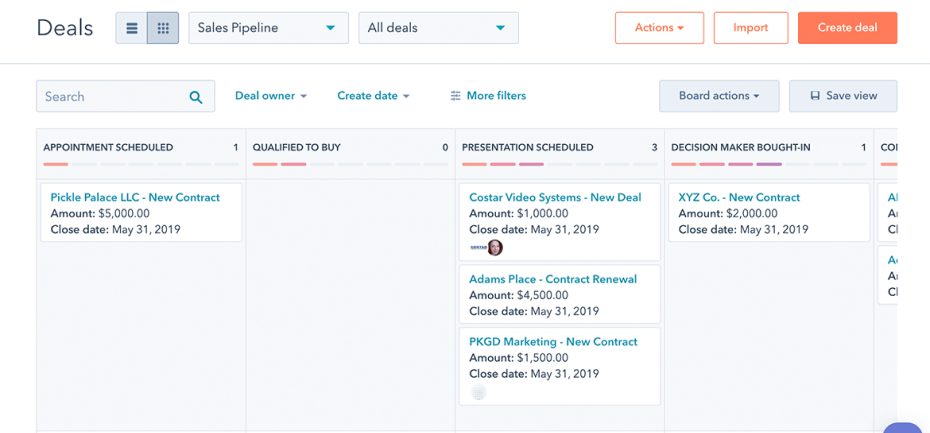Open the Board actions menu

(x=718, y=96)
